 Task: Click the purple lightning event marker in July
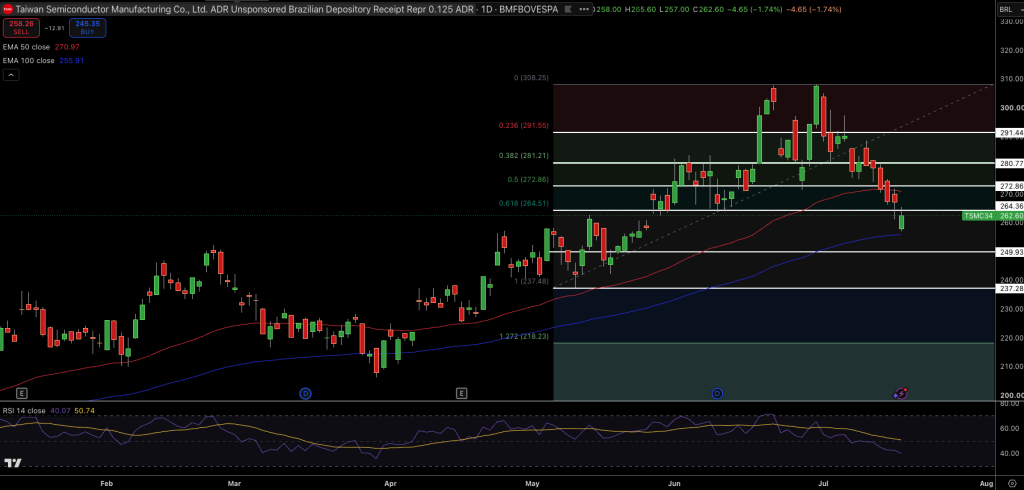coord(901,393)
